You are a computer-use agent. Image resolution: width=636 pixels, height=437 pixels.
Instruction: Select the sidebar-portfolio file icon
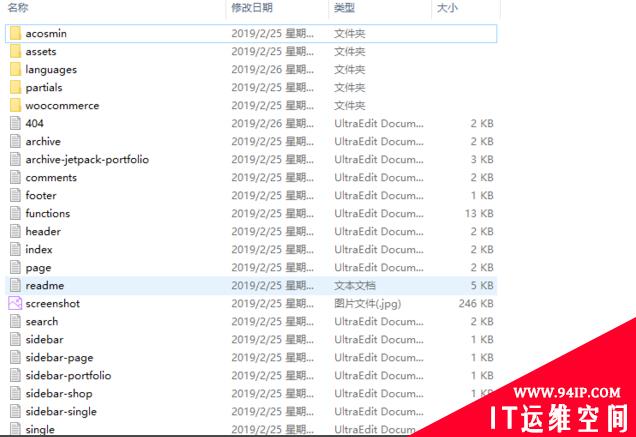coord(15,375)
